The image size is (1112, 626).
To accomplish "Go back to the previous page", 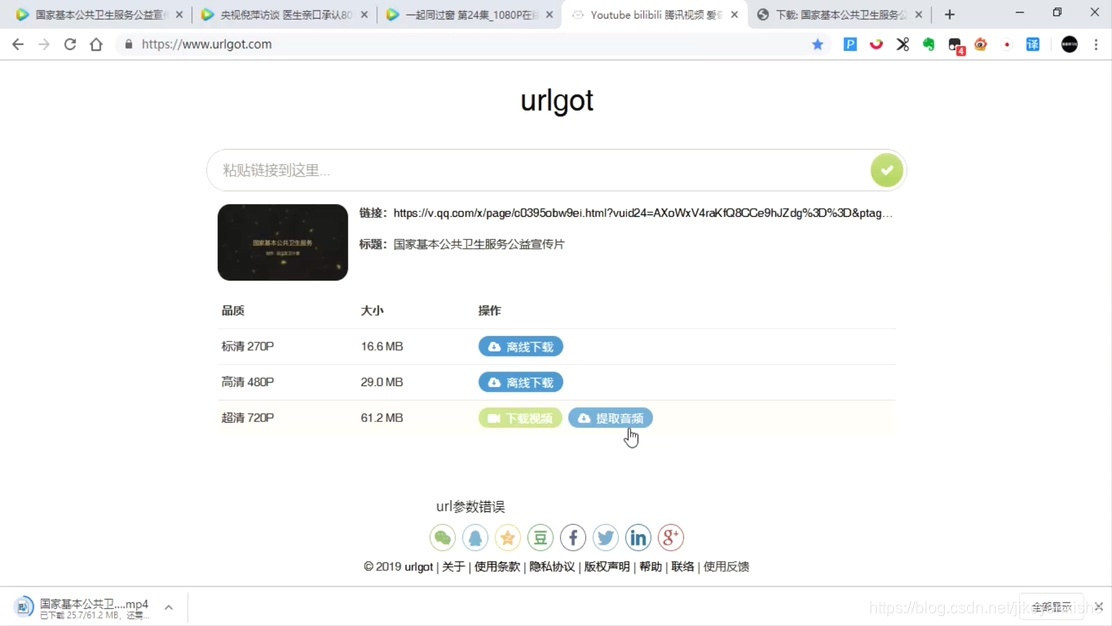I will 18,44.
